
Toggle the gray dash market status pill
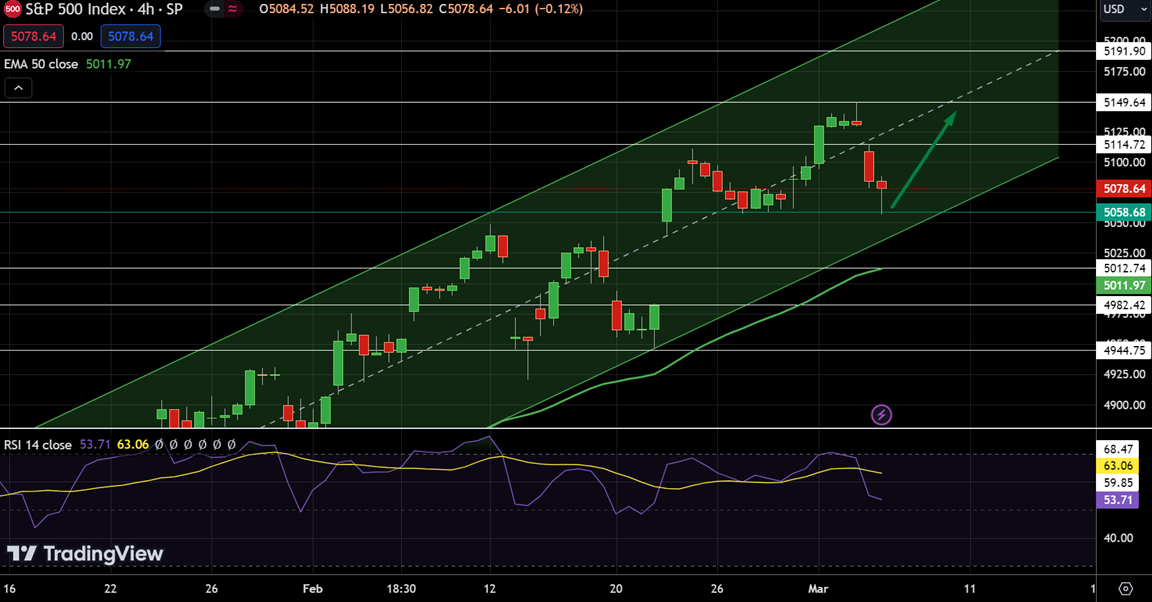[x=214, y=9]
